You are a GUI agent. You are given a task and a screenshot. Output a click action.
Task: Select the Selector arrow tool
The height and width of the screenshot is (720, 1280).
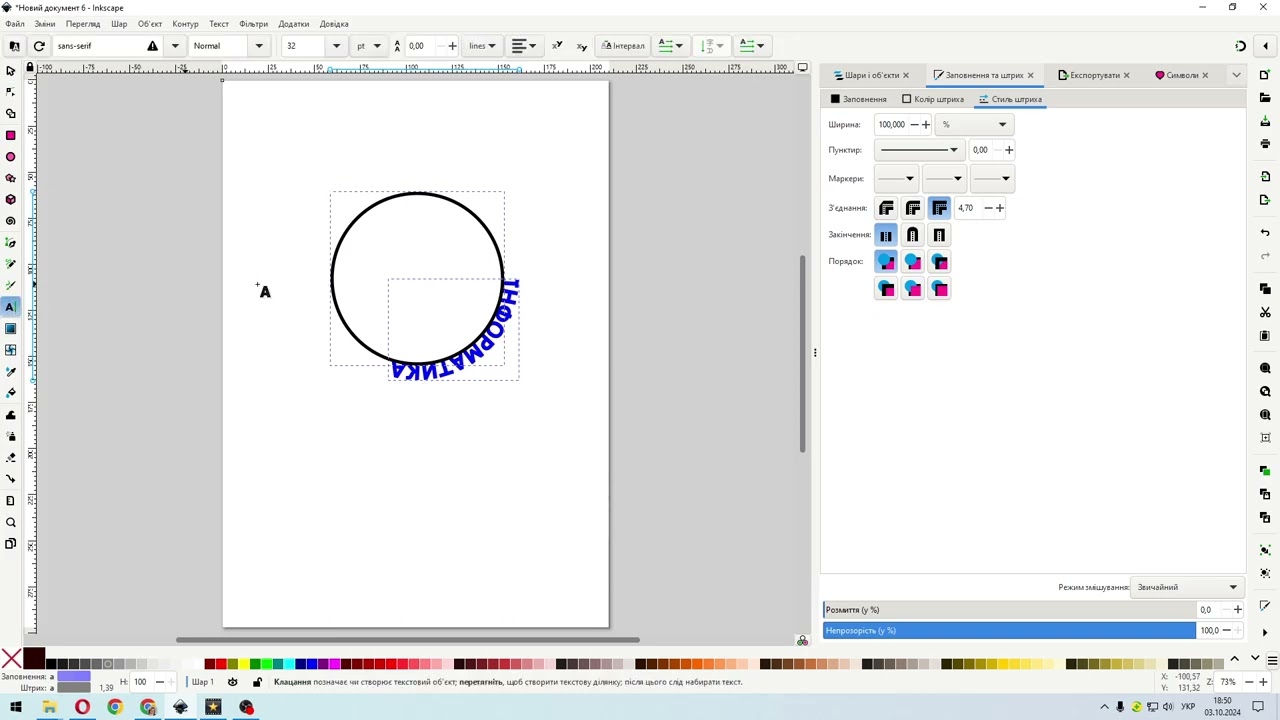11,71
